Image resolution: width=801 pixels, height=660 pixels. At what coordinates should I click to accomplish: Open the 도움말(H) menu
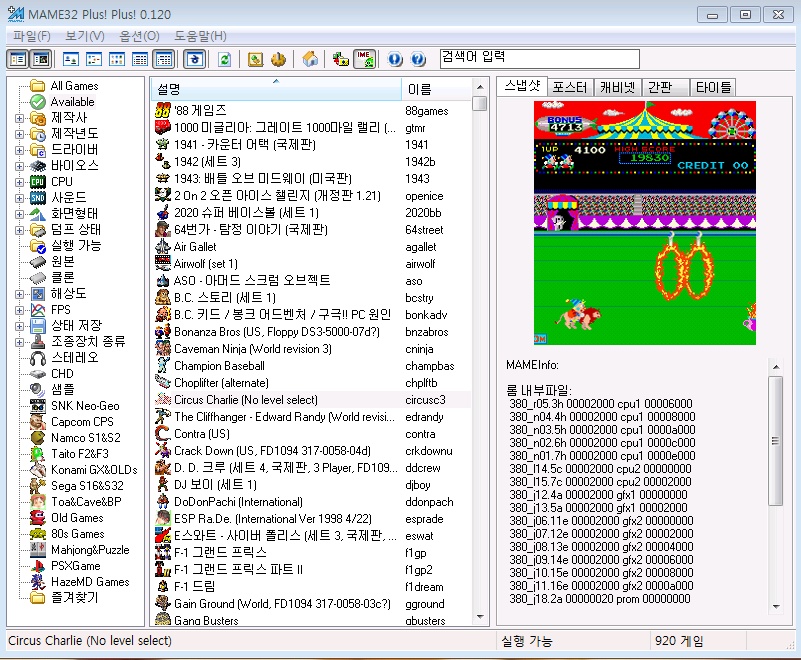coord(200,36)
